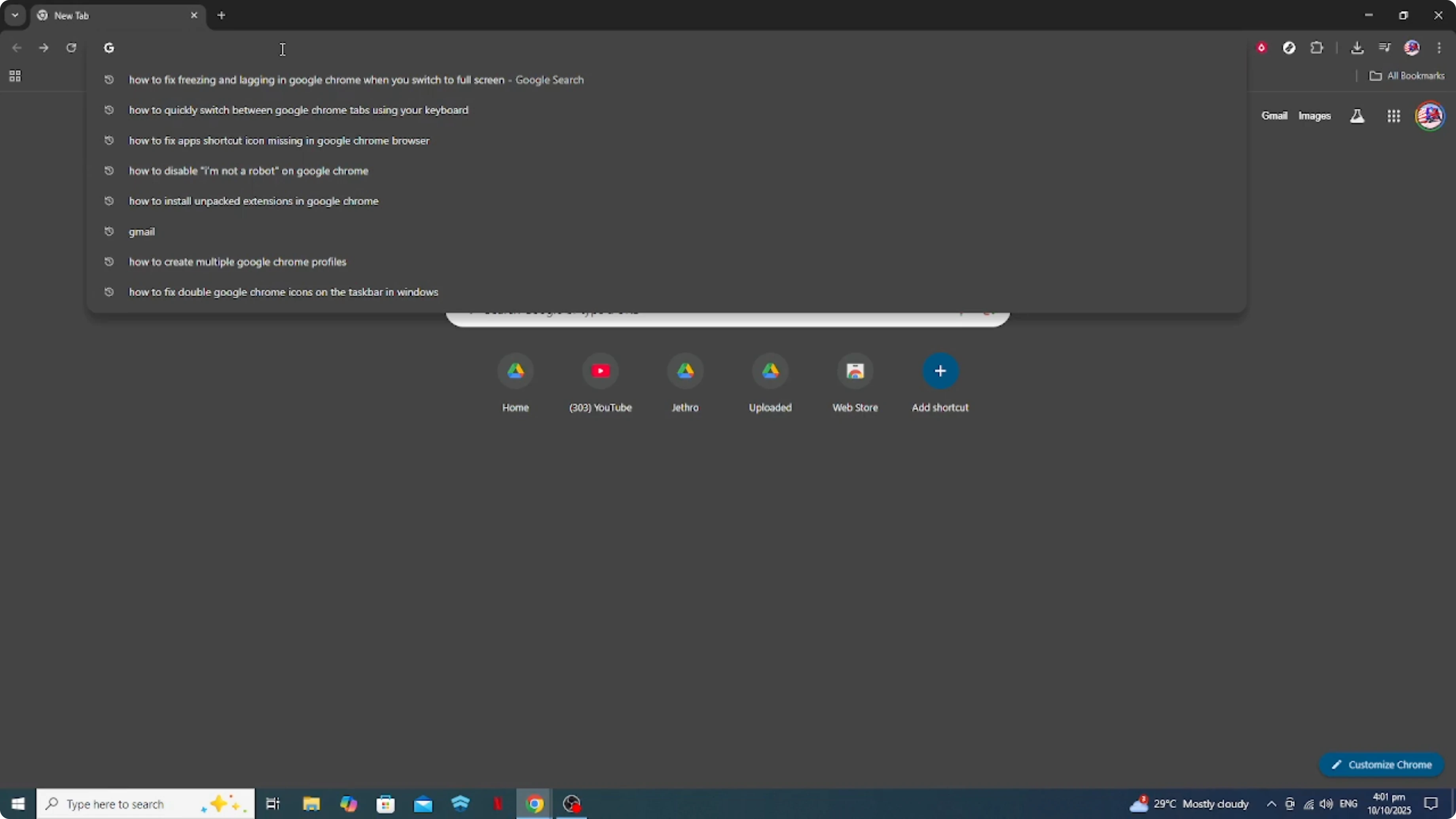Open Chrome's media controls icon

(1385, 47)
